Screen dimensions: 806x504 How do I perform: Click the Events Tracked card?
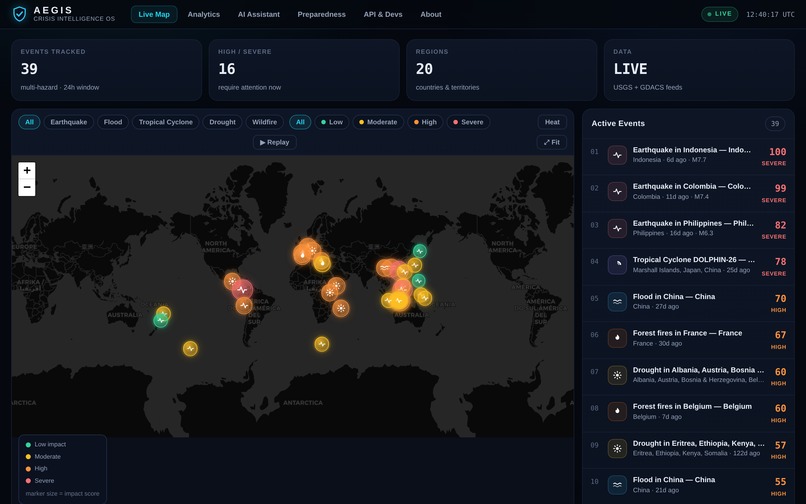tap(106, 70)
